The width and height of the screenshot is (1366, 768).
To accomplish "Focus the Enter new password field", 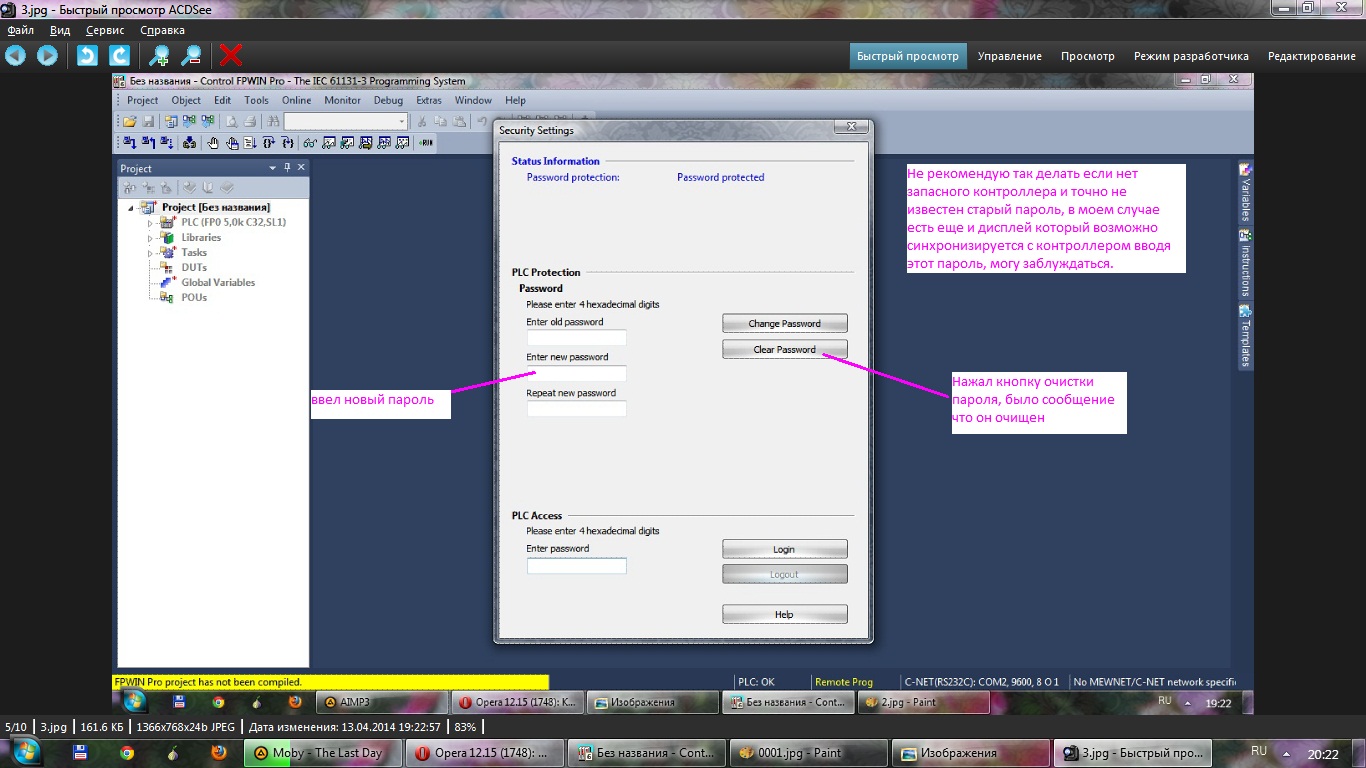I will (x=577, y=373).
